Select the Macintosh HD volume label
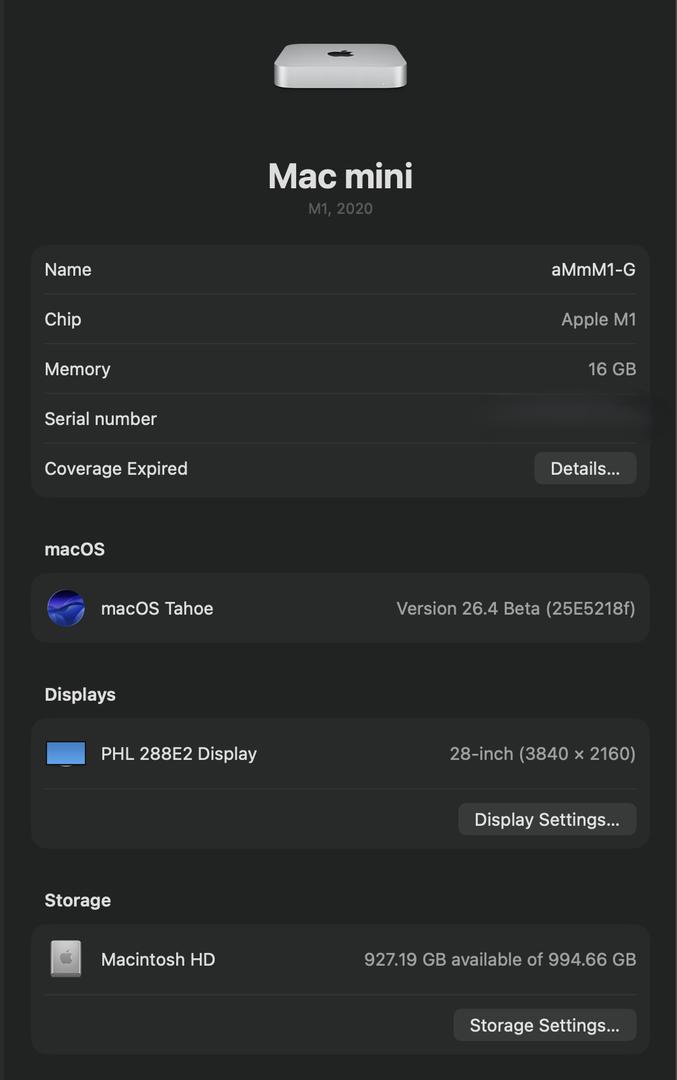 [x=158, y=959]
